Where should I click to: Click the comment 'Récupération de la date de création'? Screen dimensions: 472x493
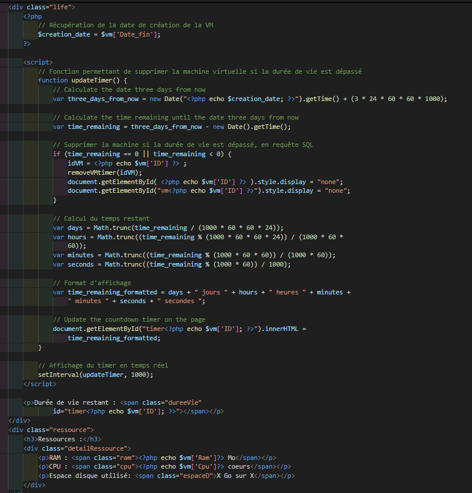(125, 25)
